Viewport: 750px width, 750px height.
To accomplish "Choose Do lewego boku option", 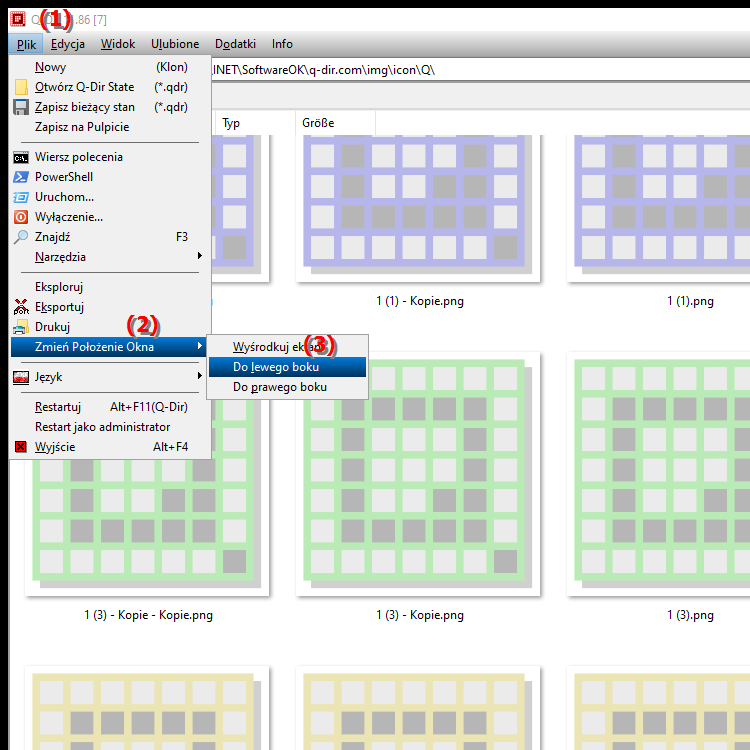I will tap(276, 367).
